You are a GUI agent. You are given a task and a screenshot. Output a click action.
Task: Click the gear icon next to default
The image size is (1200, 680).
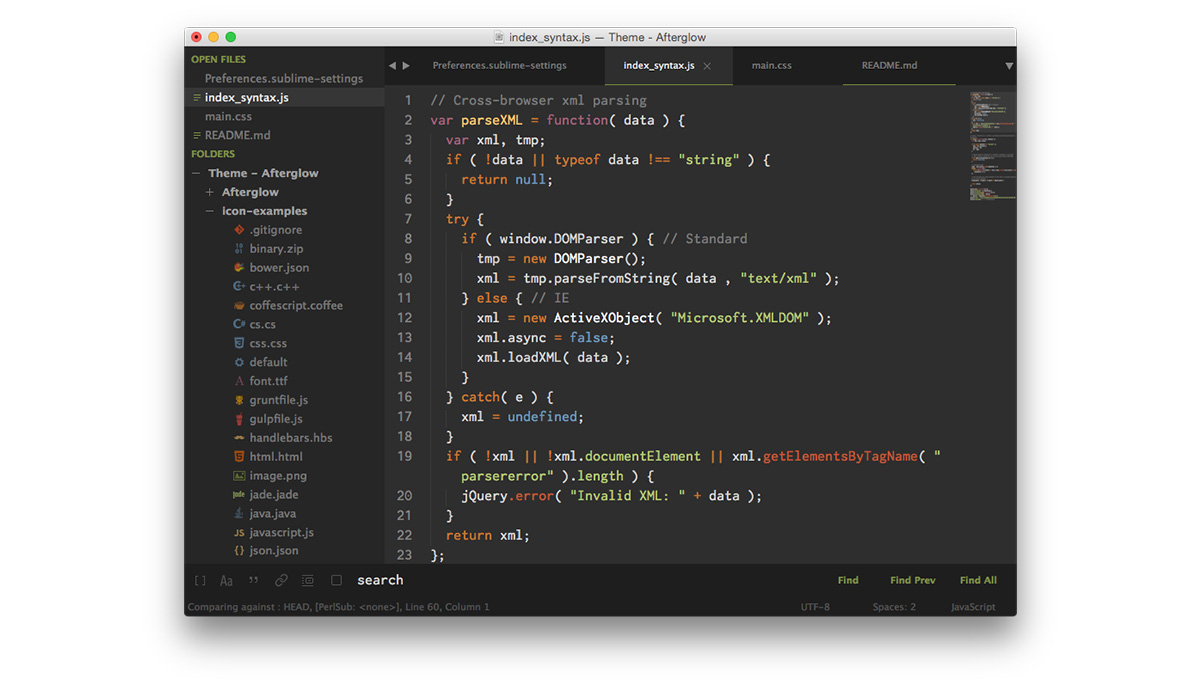tap(239, 362)
